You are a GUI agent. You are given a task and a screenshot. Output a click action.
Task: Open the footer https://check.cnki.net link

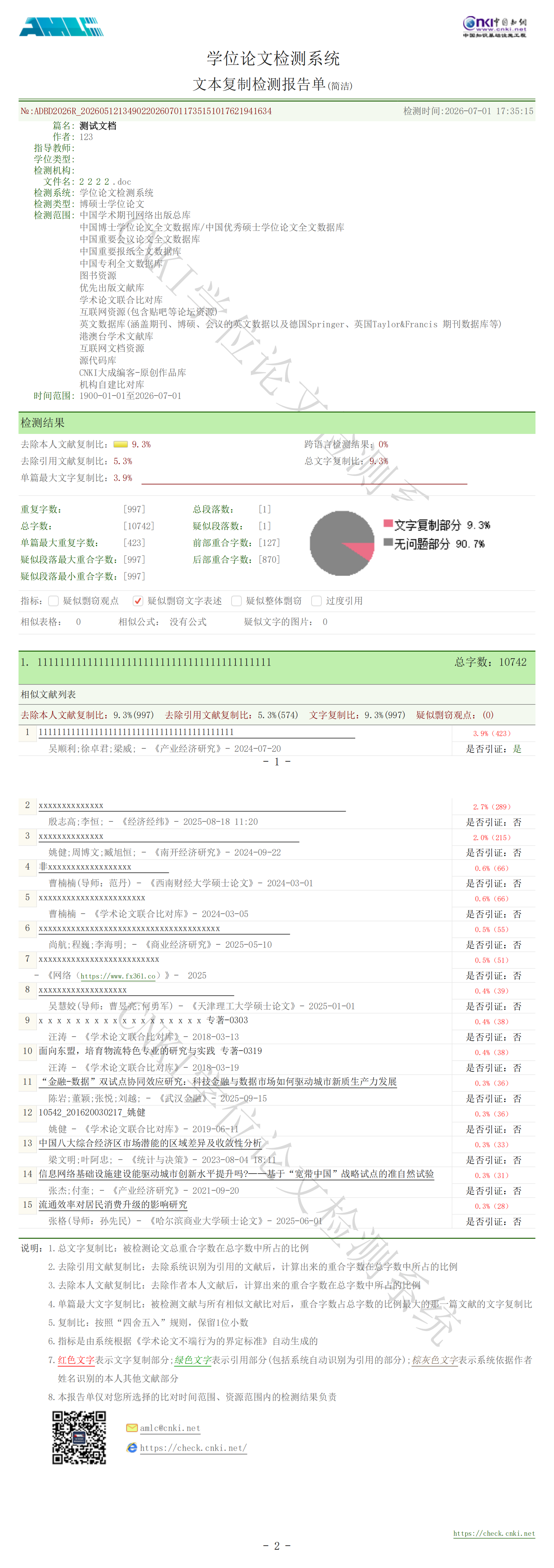tap(494, 1533)
